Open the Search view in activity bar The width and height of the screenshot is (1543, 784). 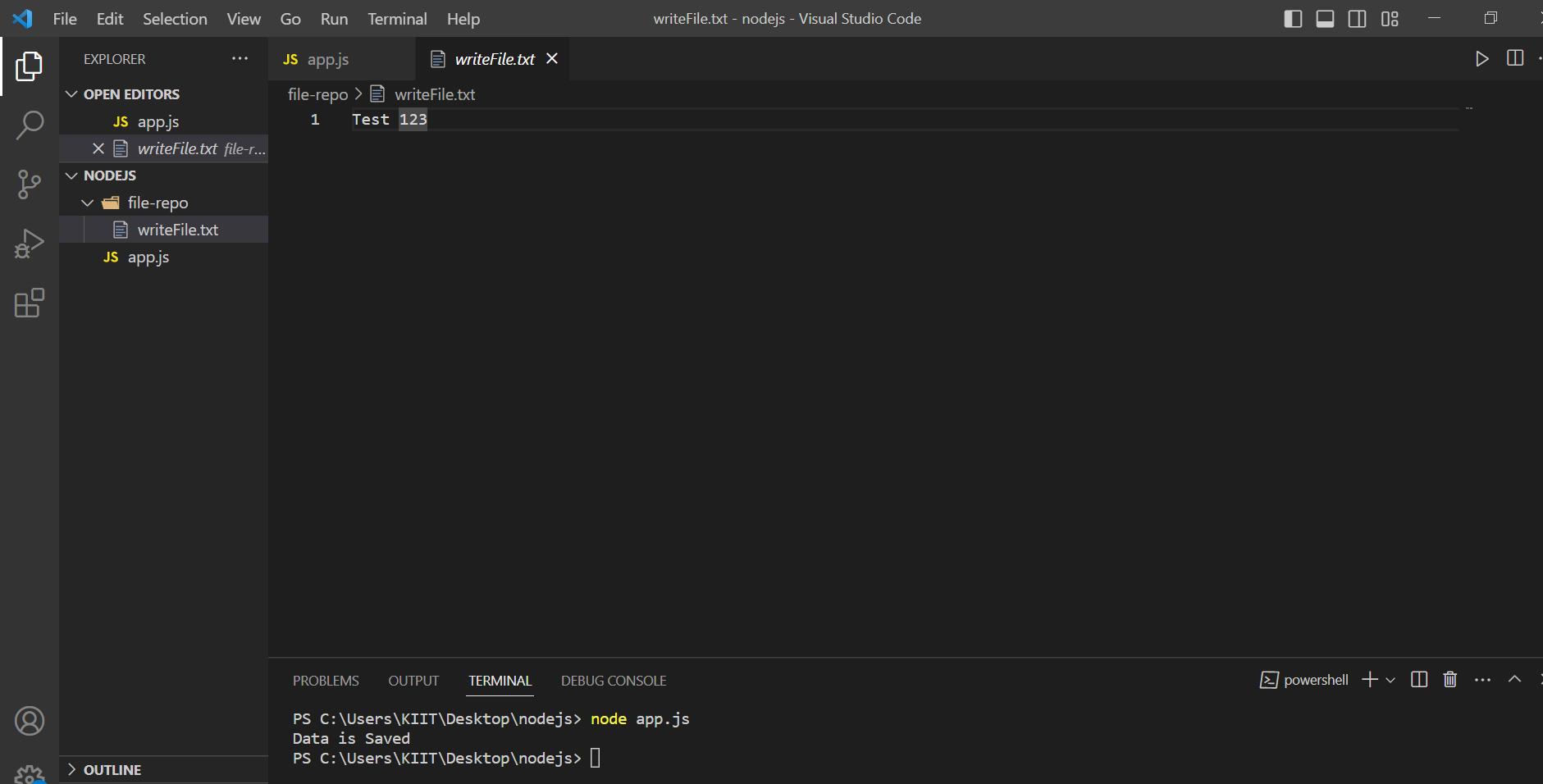click(x=30, y=125)
